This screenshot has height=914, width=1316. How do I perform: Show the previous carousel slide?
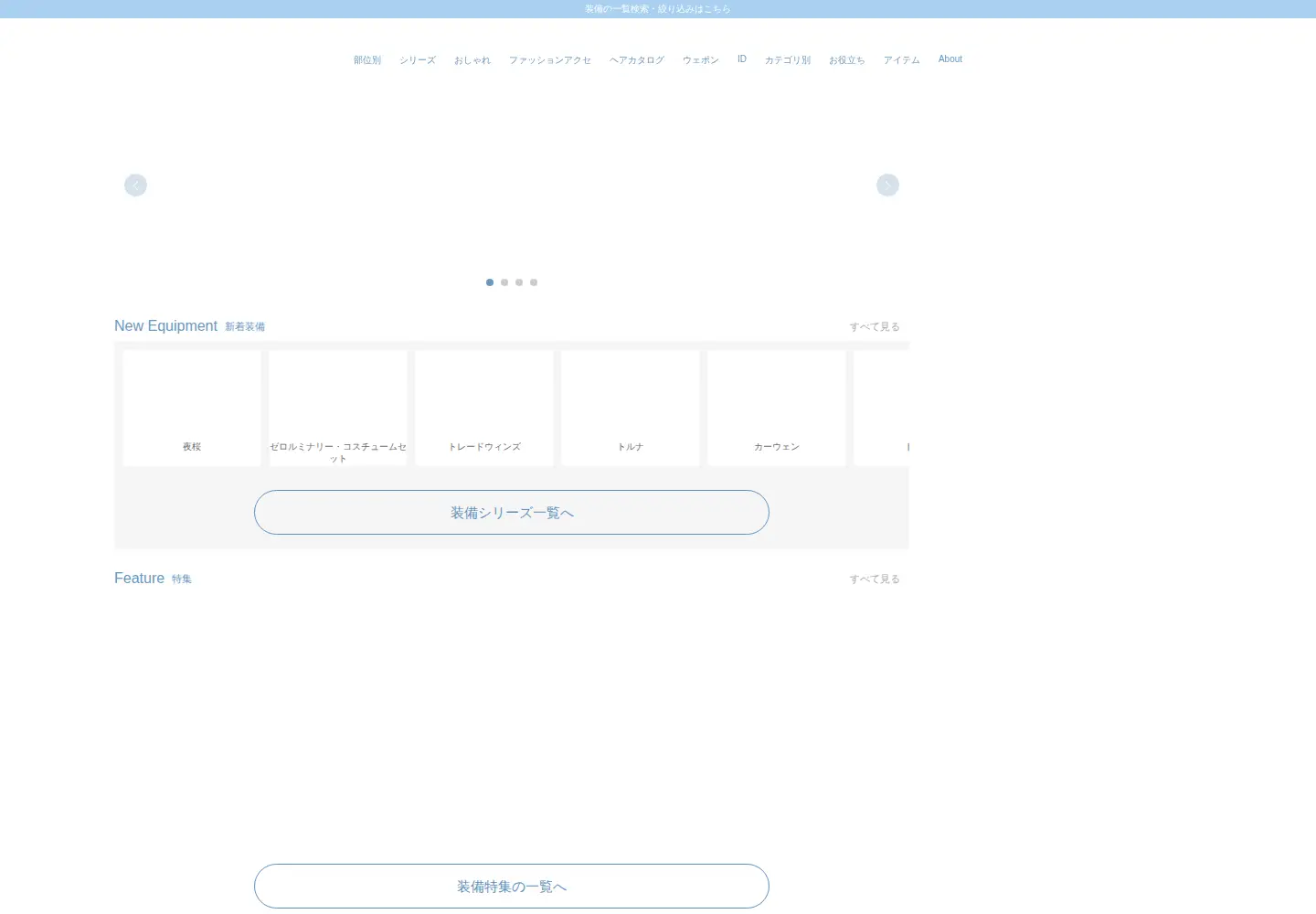click(x=135, y=186)
